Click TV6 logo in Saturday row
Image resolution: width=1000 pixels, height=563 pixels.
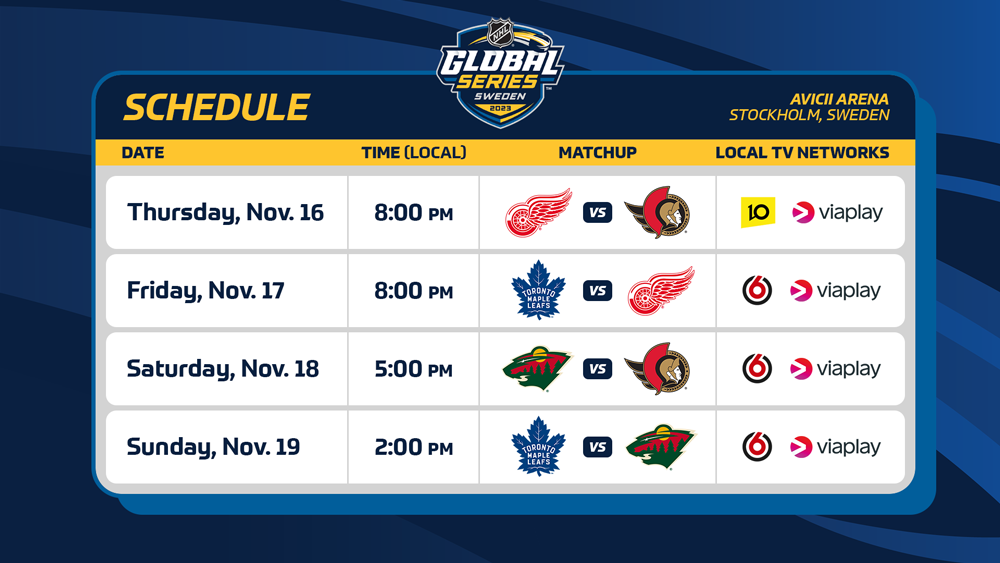tap(757, 368)
